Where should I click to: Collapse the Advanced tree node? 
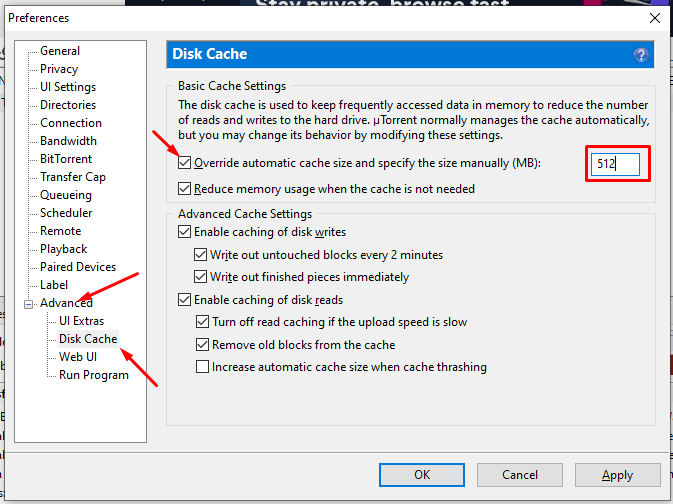click(x=30, y=303)
